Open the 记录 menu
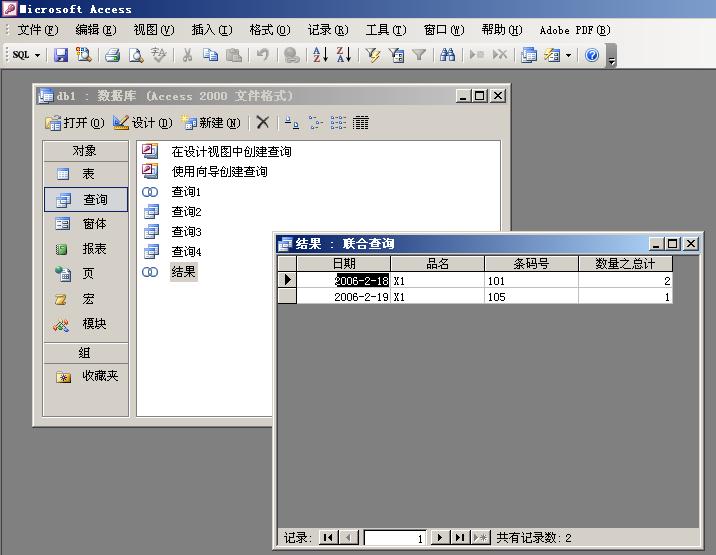Image resolution: width=716 pixels, height=555 pixels. click(x=328, y=30)
